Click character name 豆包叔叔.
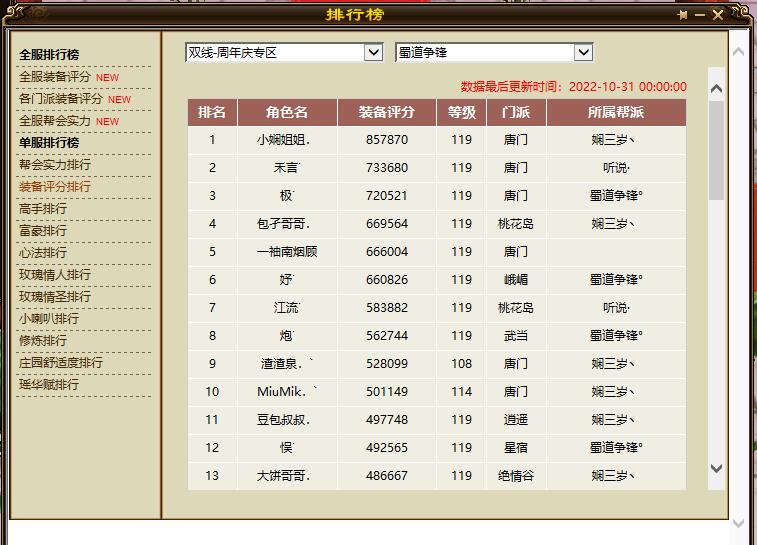Image resolution: width=757 pixels, height=545 pixels. click(283, 420)
